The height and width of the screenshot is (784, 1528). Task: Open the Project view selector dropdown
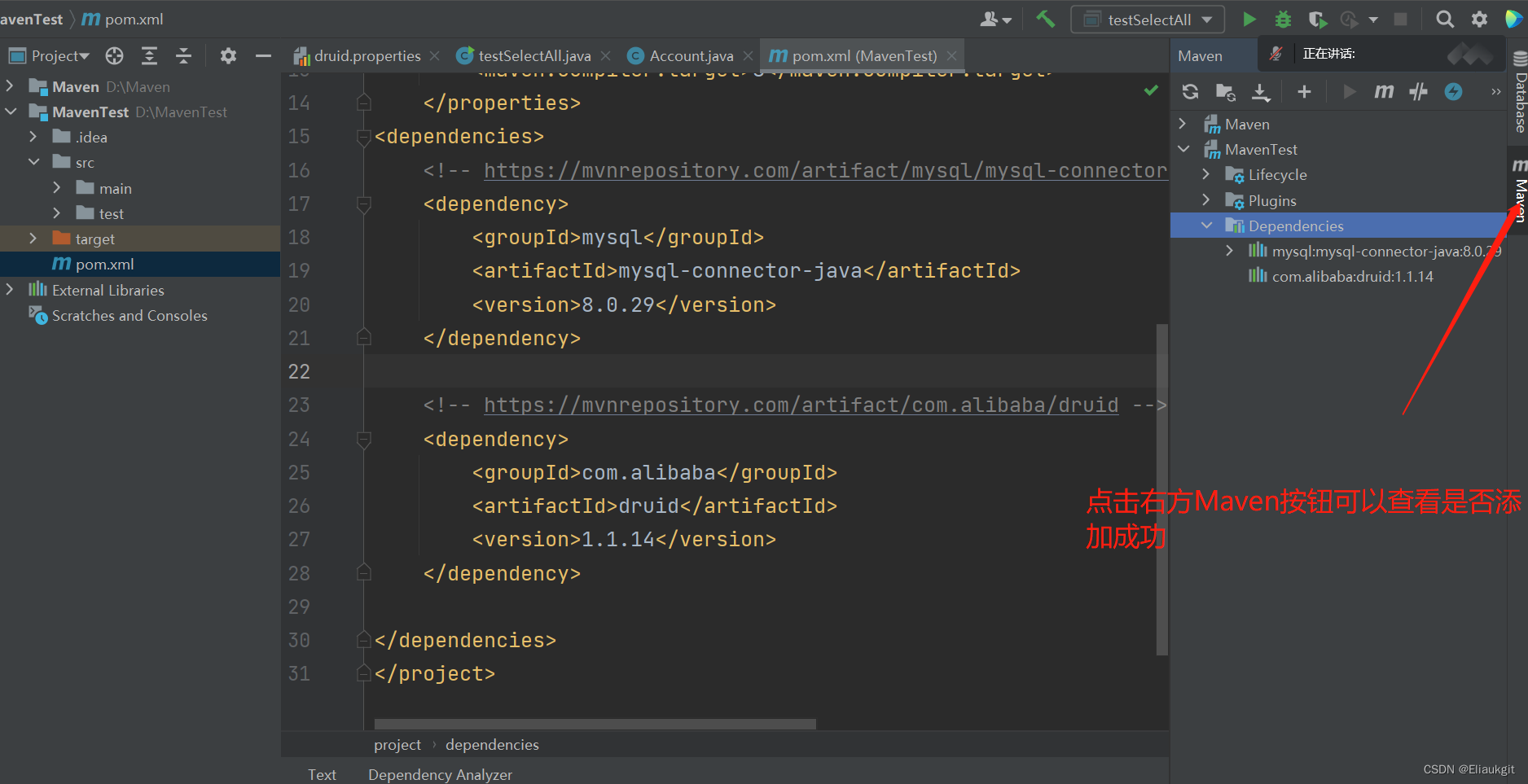click(x=49, y=55)
